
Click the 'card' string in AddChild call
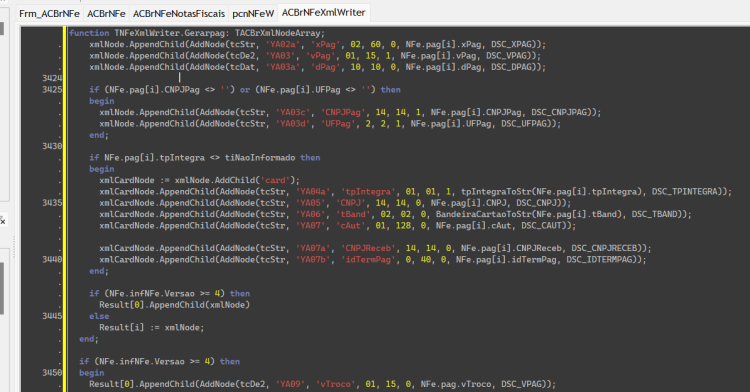[275, 180]
